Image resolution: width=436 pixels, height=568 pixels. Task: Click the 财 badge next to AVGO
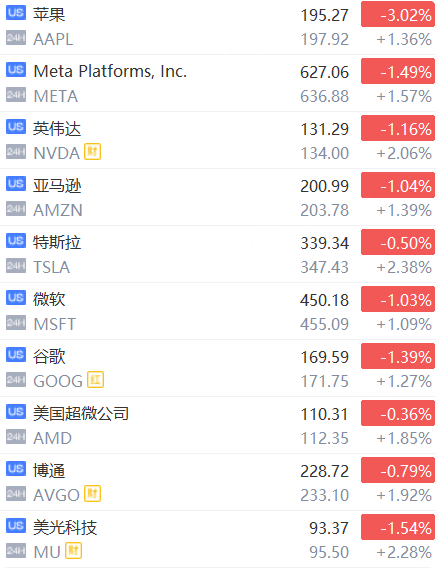click(x=92, y=494)
